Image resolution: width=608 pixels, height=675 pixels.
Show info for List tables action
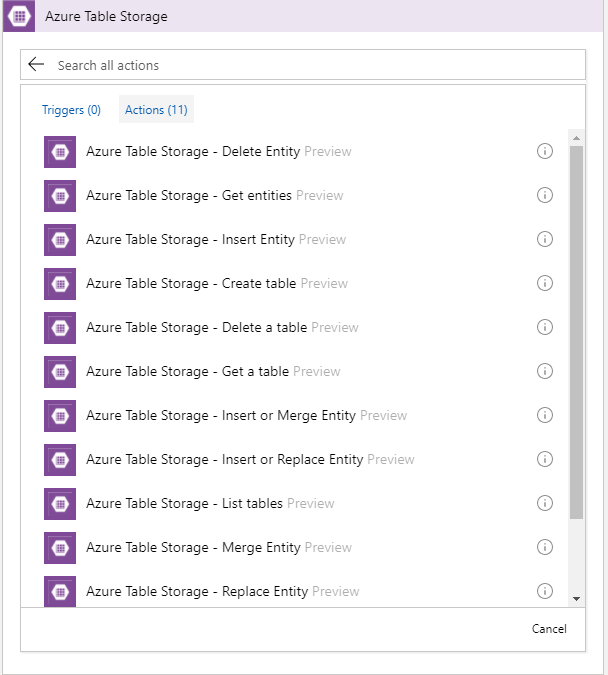click(545, 503)
